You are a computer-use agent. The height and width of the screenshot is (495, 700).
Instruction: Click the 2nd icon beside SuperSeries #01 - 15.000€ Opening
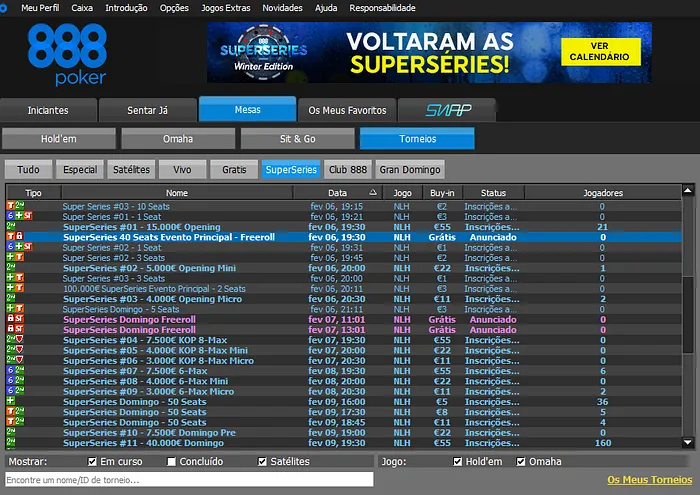(x=11, y=226)
